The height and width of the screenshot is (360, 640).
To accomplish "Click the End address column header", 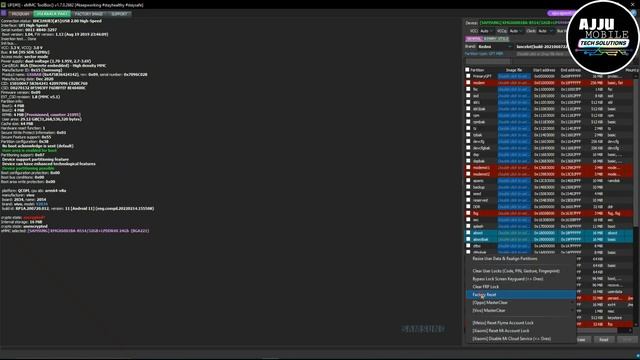I will click(x=571, y=70).
